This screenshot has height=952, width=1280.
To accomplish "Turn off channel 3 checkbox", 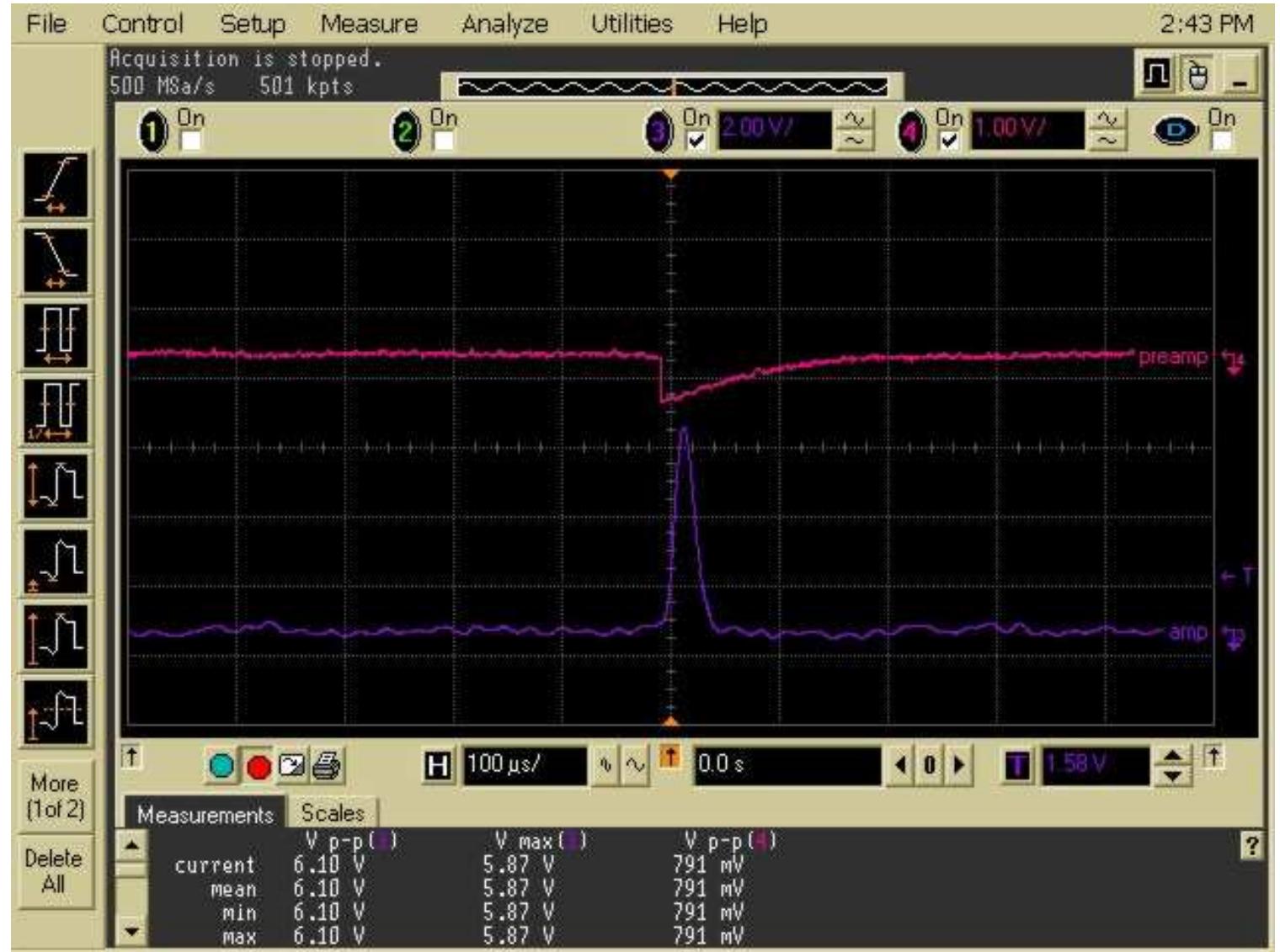I will coord(696,140).
